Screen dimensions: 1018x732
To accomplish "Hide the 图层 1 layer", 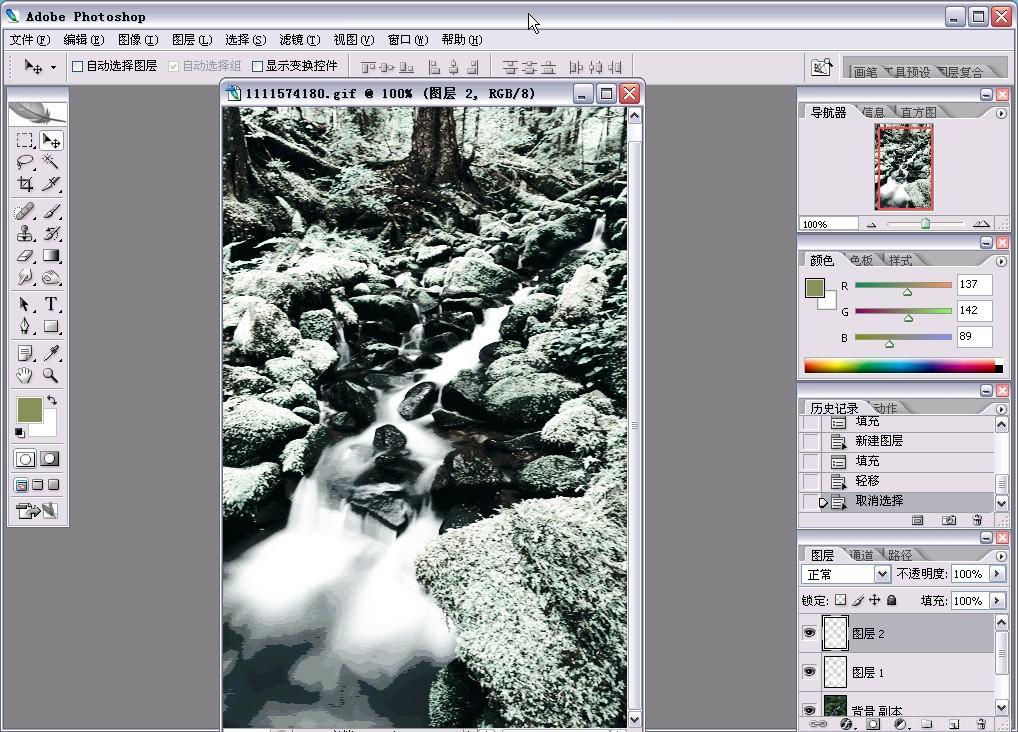I will pyautogui.click(x=809, y=672).
